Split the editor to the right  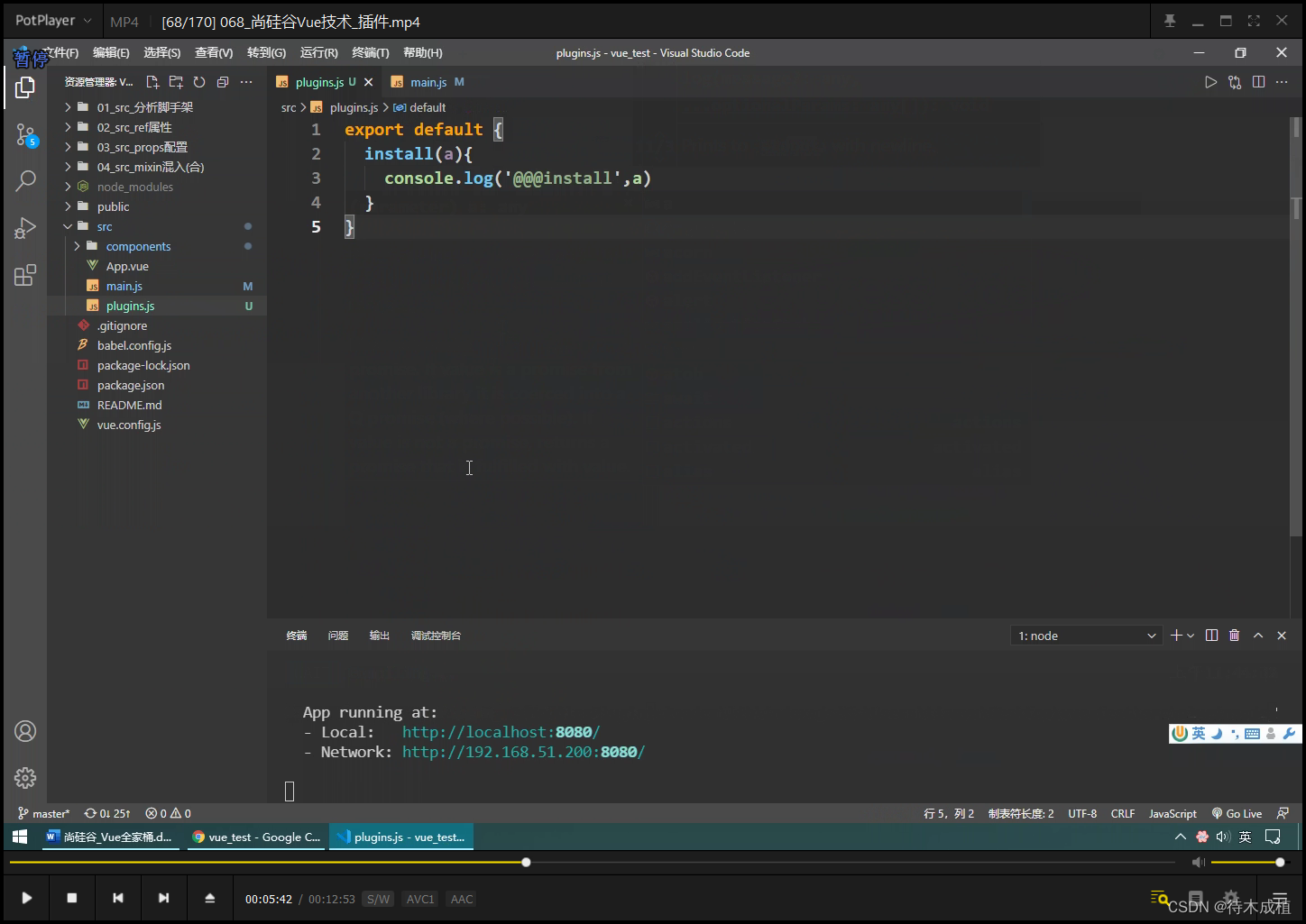tap(1258, 82)
